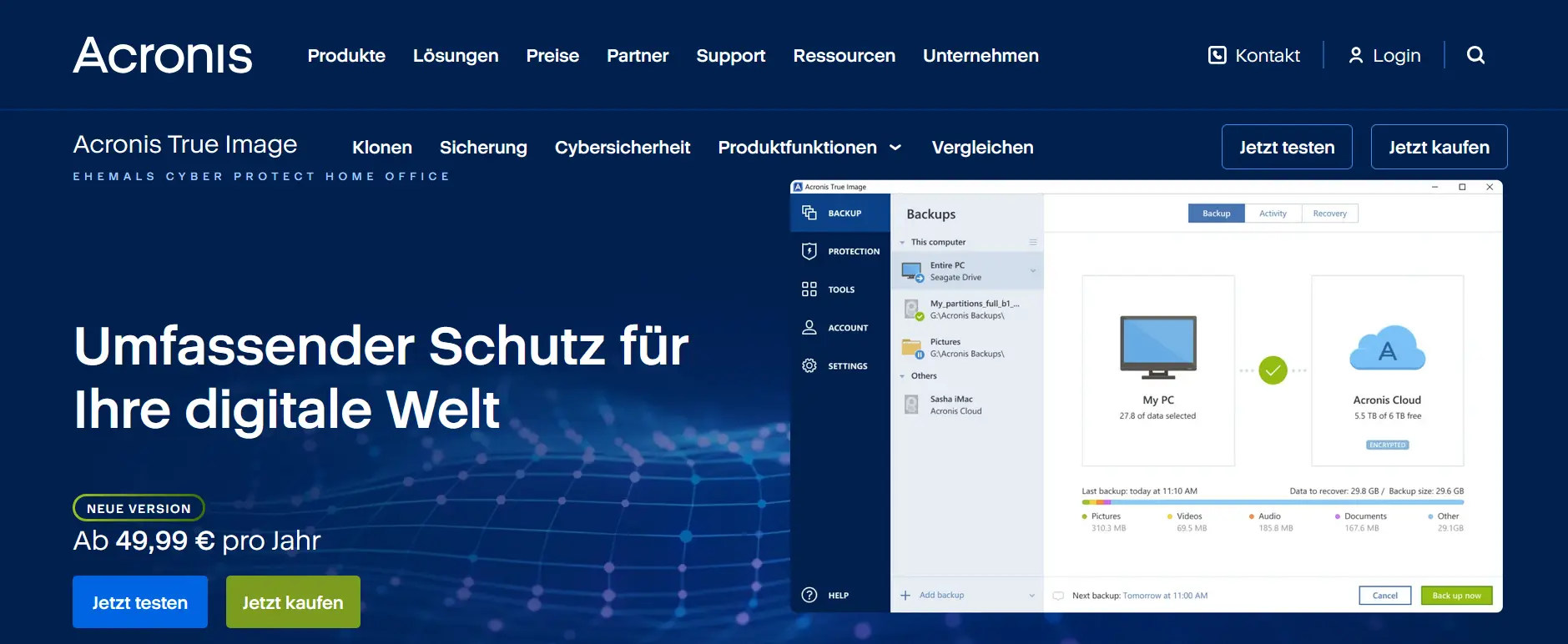
Task: Click the Acronis True Image title bar icon
Action: 798,187
